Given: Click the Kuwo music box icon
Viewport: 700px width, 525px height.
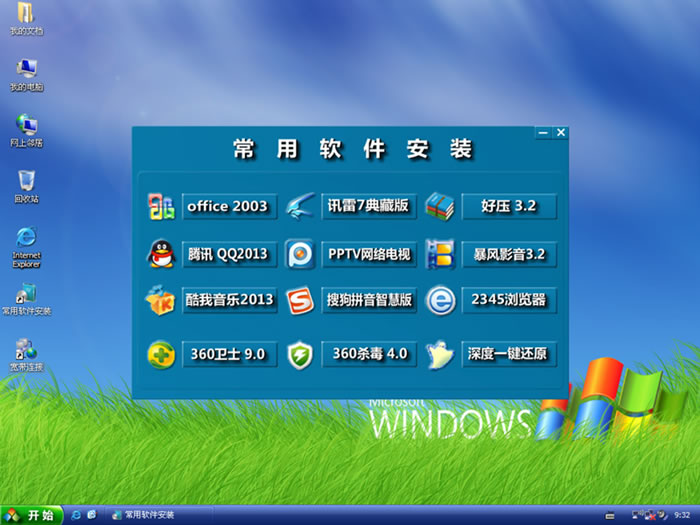Looking at the screenshot, I should click(x=160, y=300).
